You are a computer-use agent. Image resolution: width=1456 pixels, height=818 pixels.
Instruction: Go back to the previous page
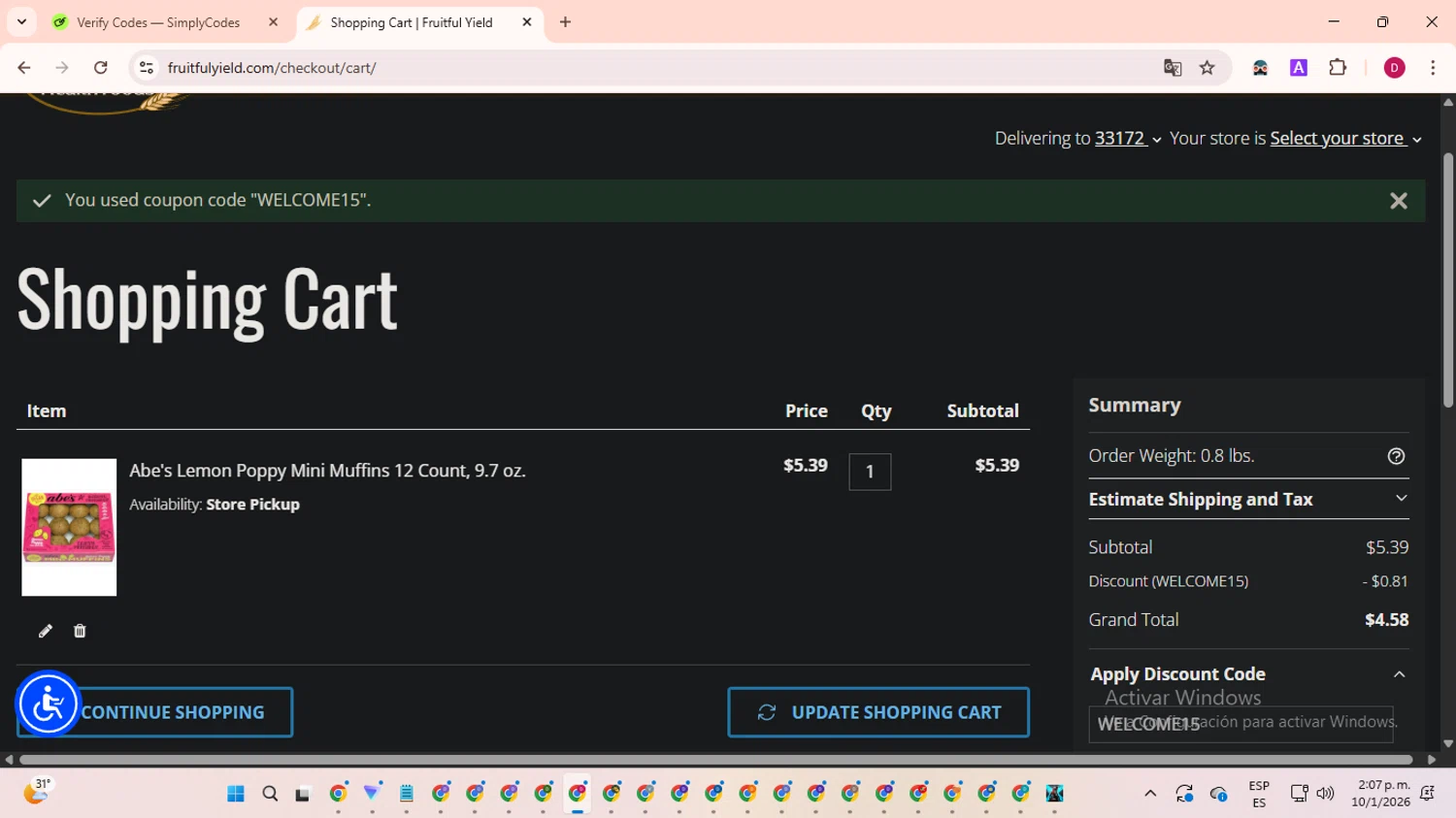[24, 68]
